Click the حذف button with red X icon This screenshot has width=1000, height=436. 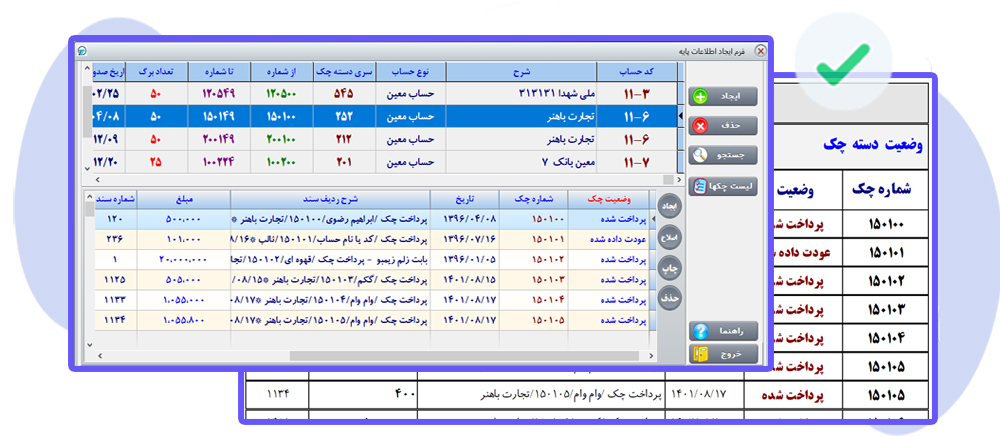pos(723,126)
